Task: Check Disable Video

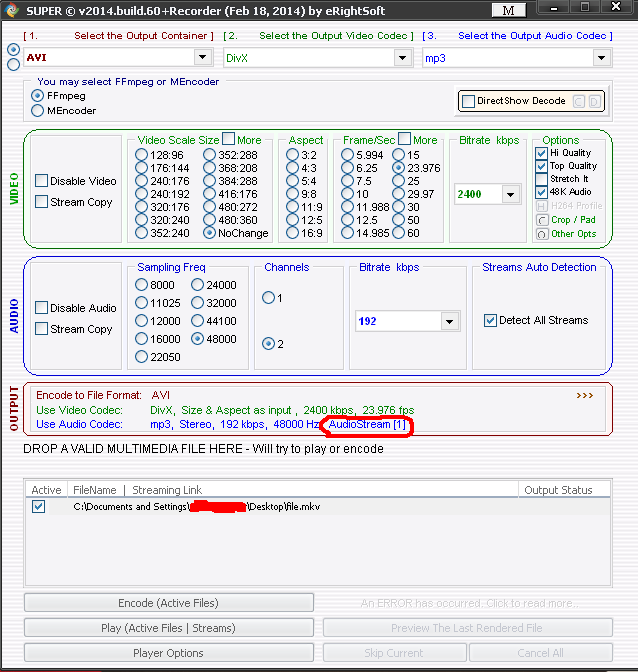Action: pyautogui.click(x=42, y=180)
